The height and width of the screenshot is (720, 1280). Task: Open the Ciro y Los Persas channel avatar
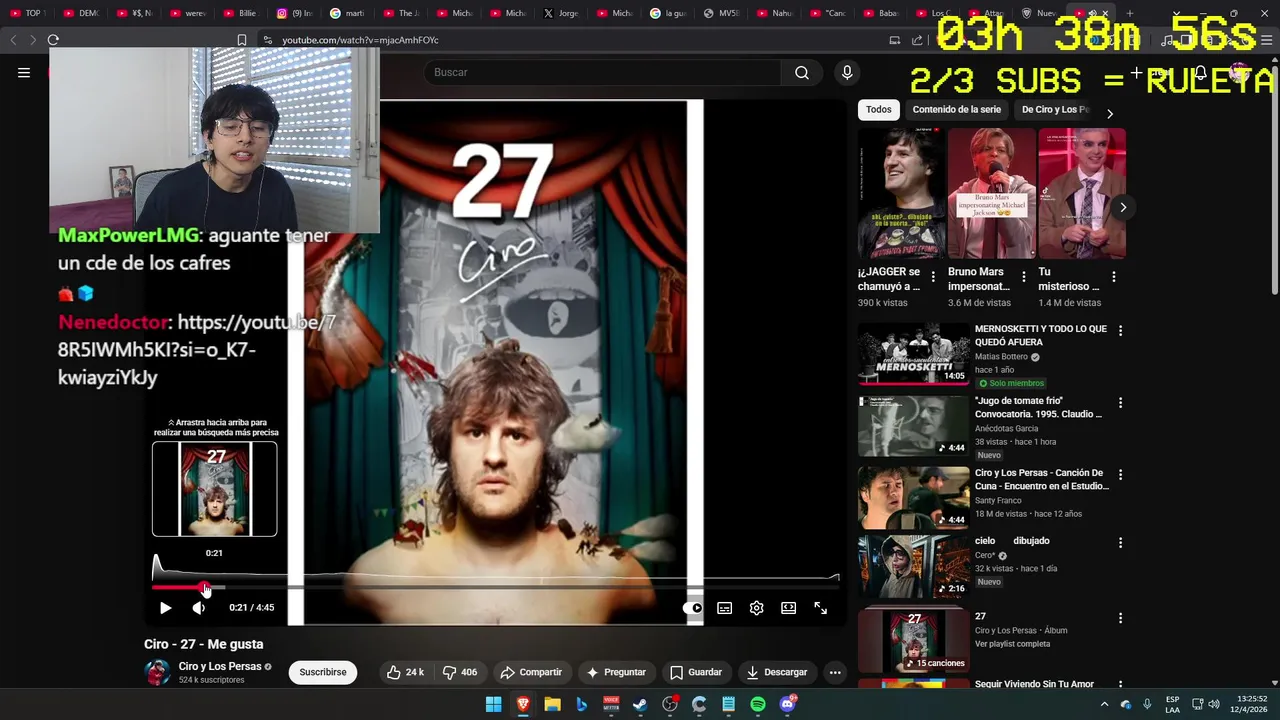click(157, 672)
